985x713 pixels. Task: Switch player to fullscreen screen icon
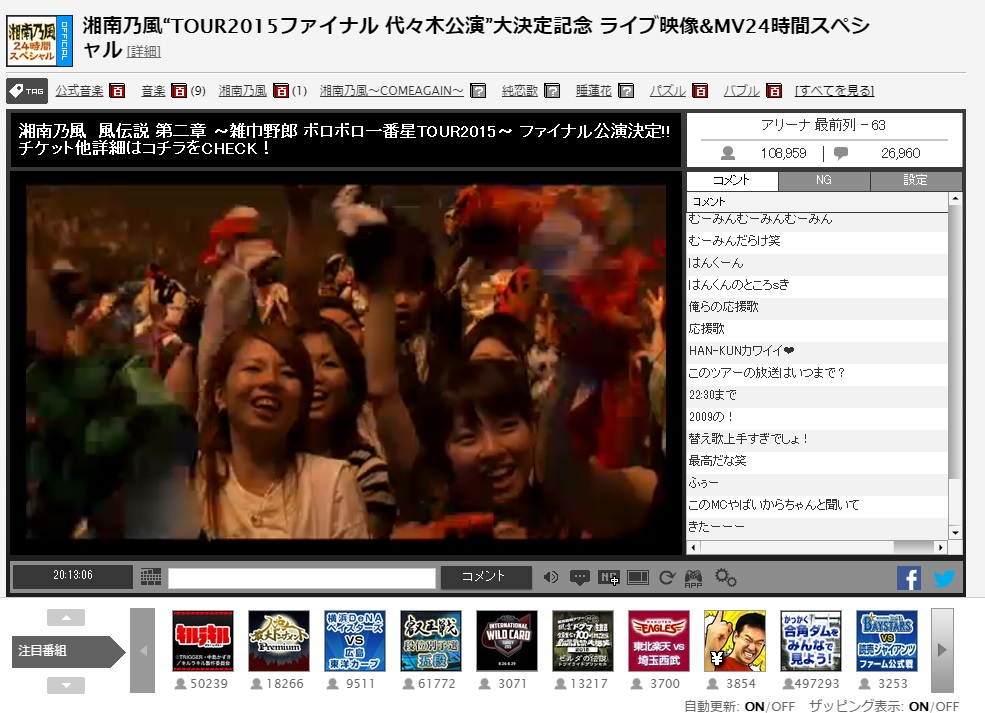(x=638, y=577)
